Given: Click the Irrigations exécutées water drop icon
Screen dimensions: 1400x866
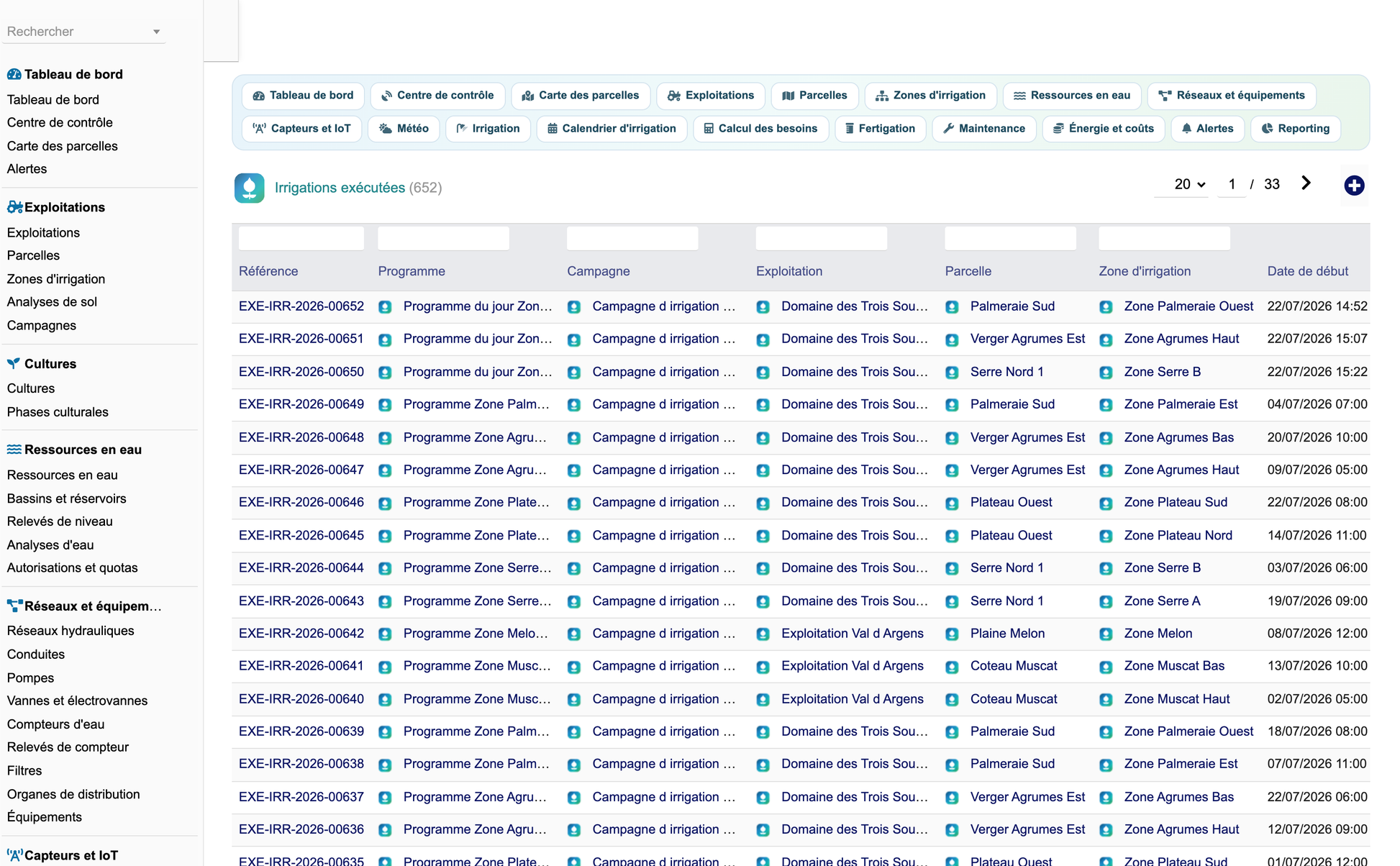Looking at the screenshot, I should [249, 188].
